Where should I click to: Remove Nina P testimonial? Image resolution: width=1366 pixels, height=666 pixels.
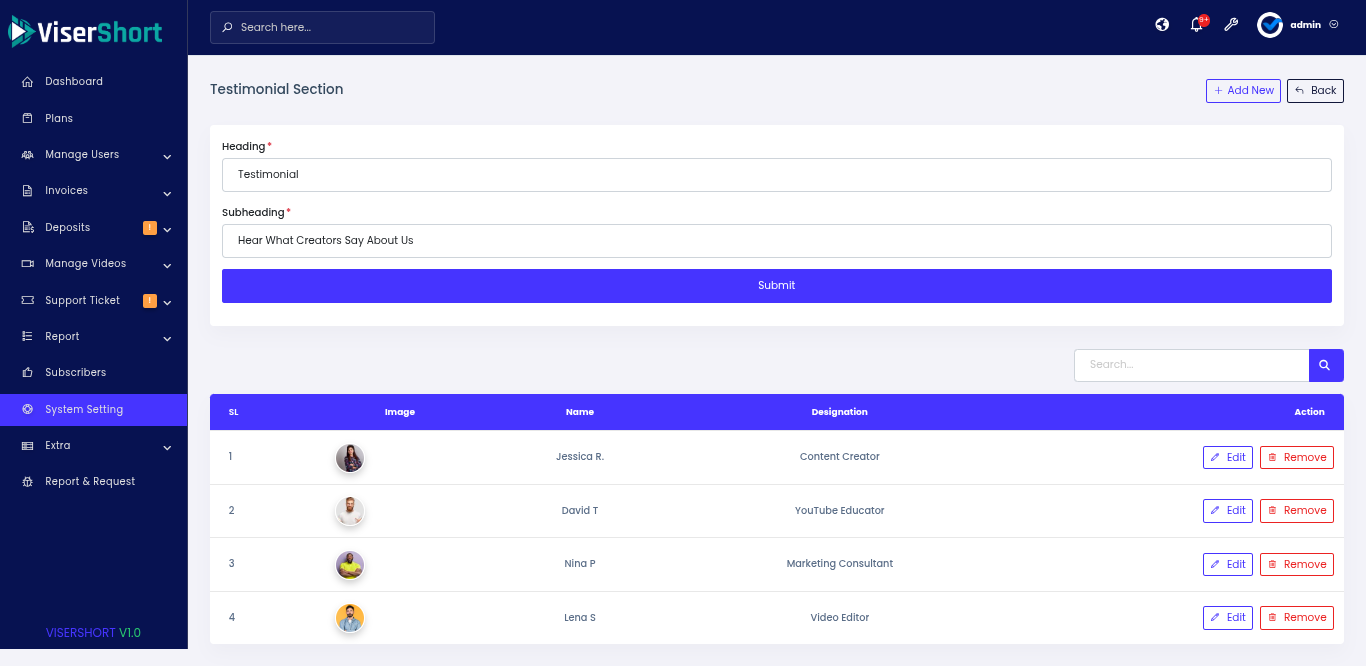point(1296,565)
